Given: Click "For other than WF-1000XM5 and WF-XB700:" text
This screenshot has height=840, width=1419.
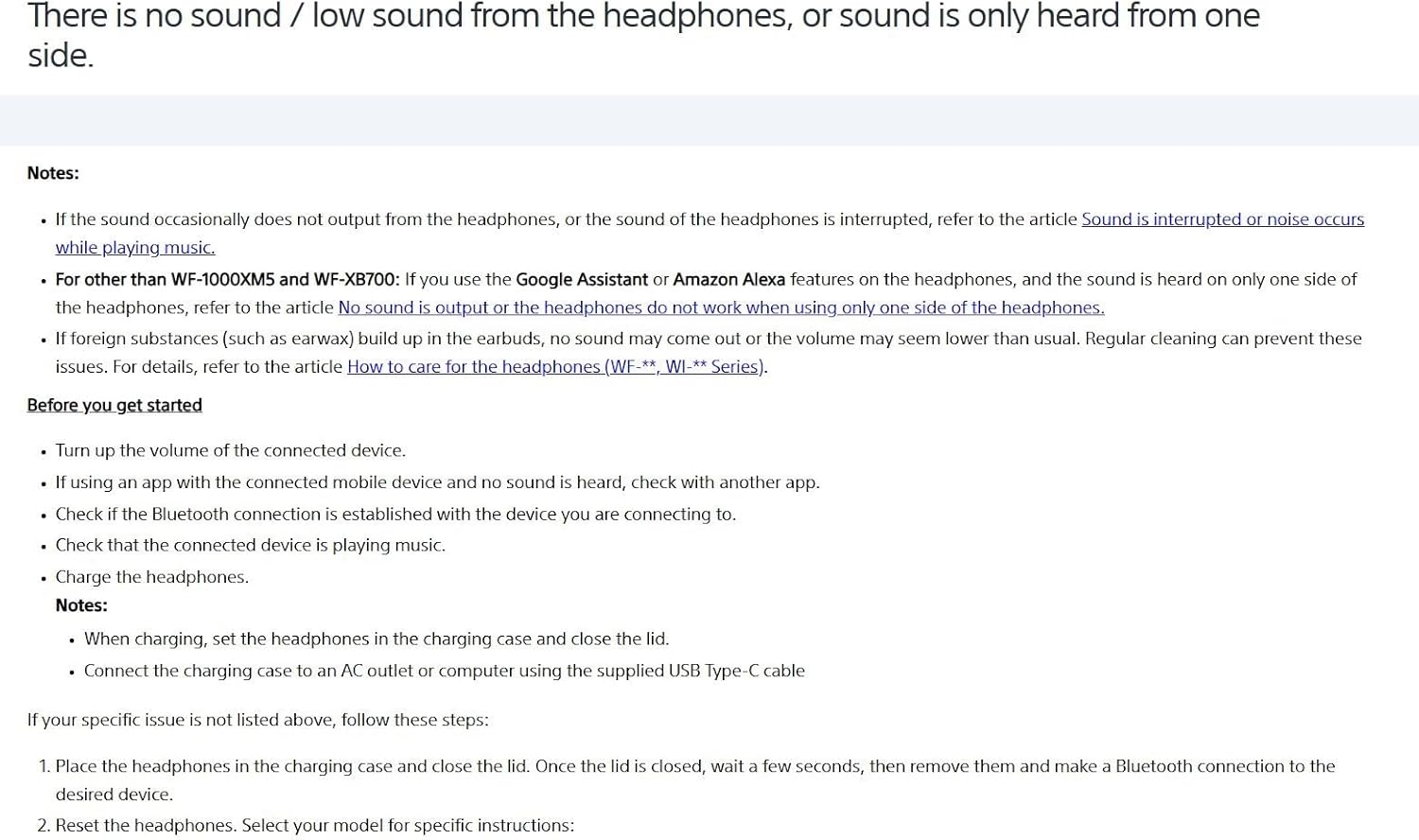Looking at the screenshot, I should pos(227,279).
